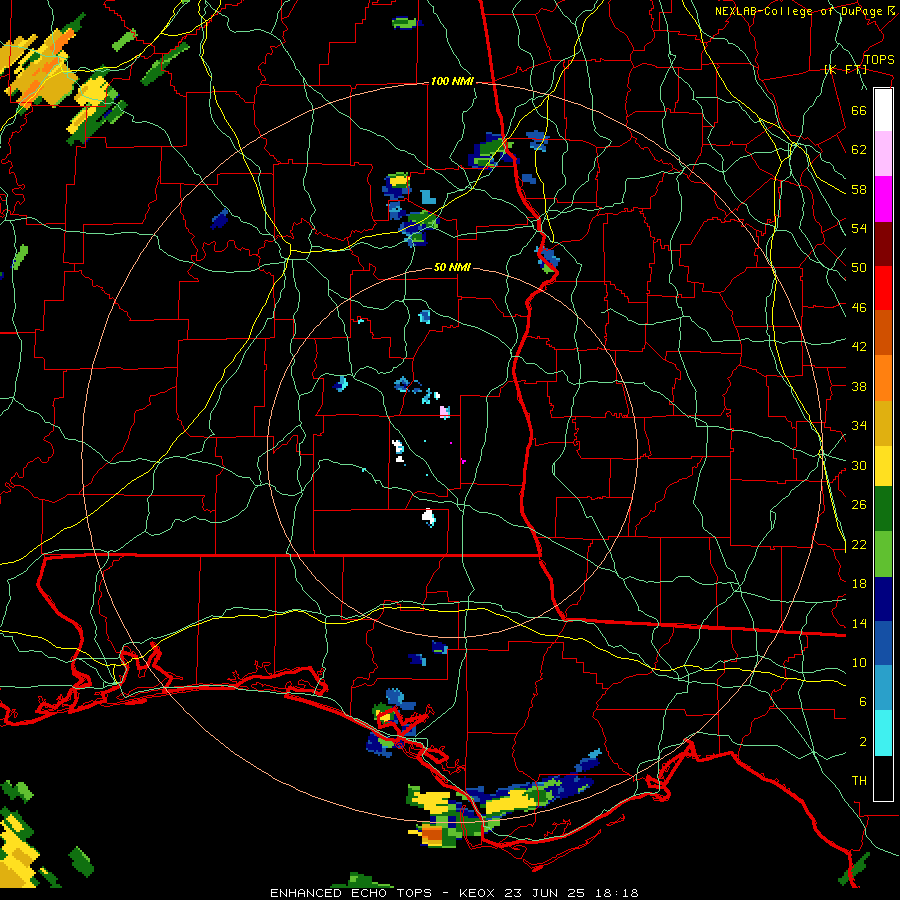Select the '38' legend value
900x900 pixels.
859,386
